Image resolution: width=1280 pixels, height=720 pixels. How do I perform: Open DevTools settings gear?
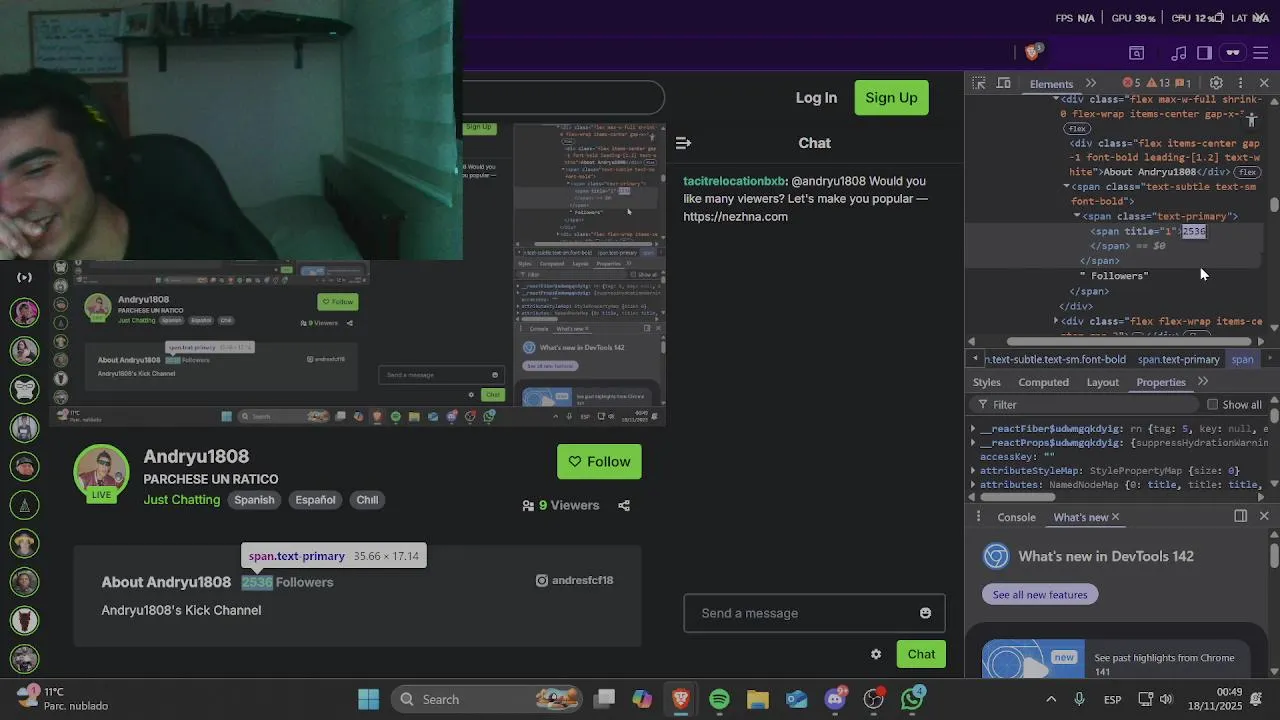click(1216, 83)
